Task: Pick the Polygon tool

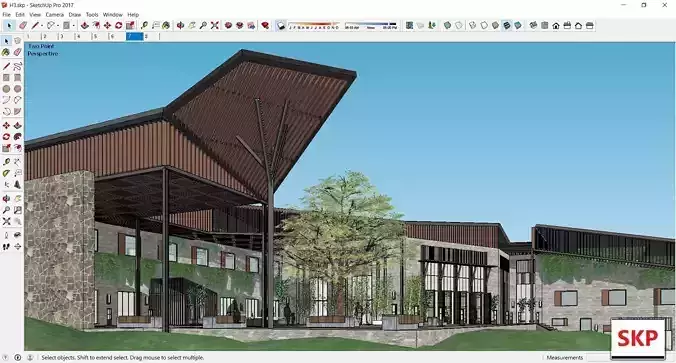Action: (17, 89)
